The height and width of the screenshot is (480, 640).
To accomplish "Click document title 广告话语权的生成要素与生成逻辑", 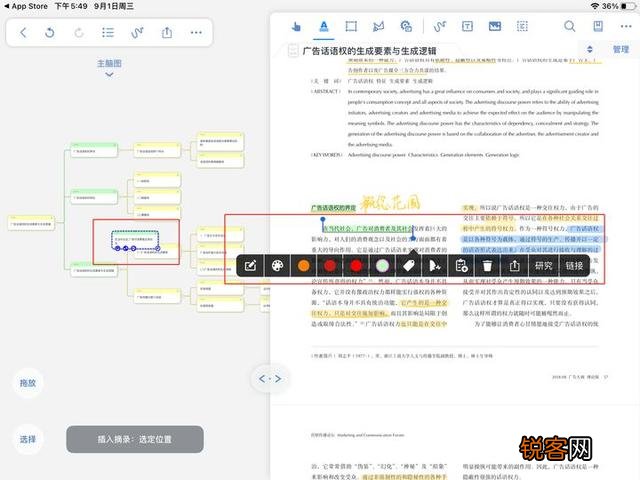I will pyautogui.click(x=369, y=51).
